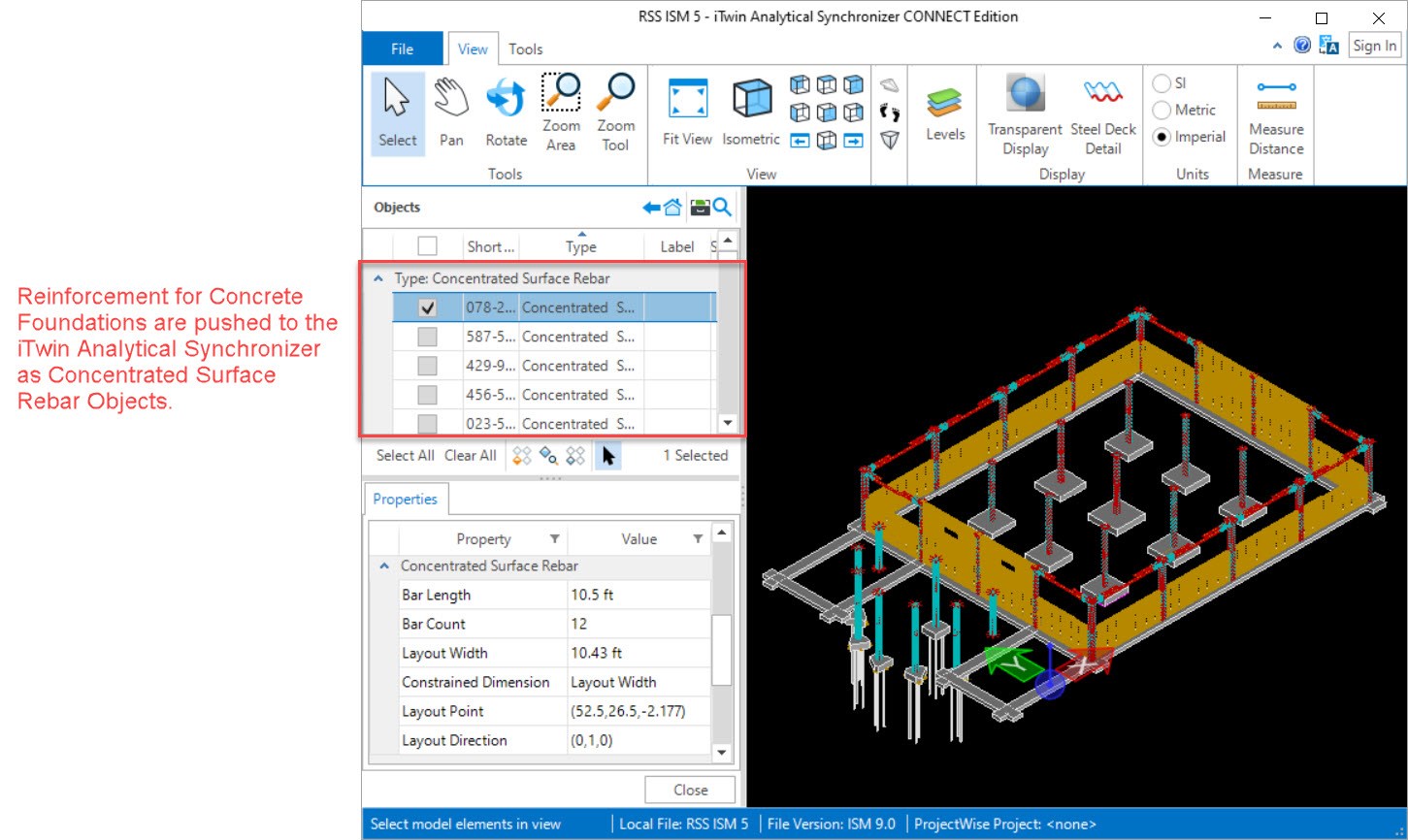Select the SI units radio button
Image resolution: width=1408 pixels, height=840 pixels.
[1161, 83]
